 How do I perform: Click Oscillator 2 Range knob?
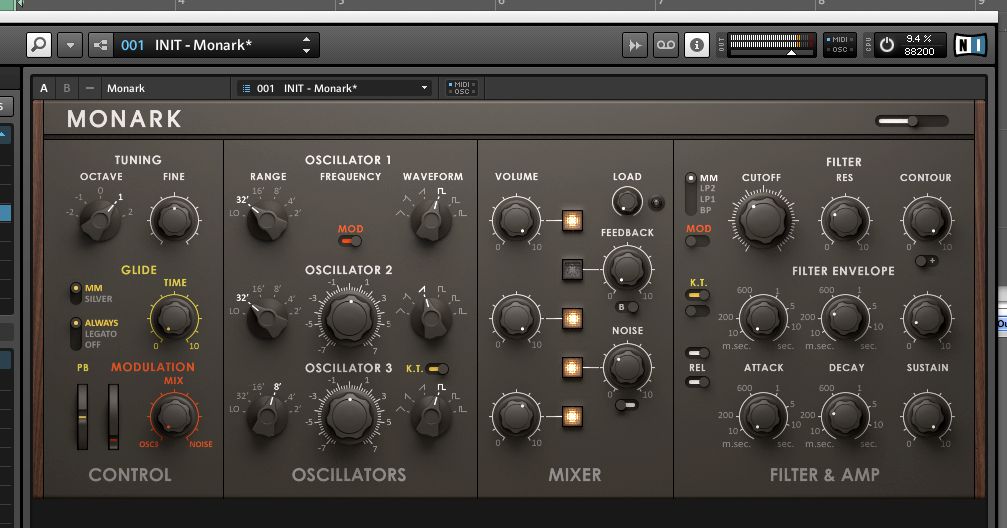[x=268, y=317]
